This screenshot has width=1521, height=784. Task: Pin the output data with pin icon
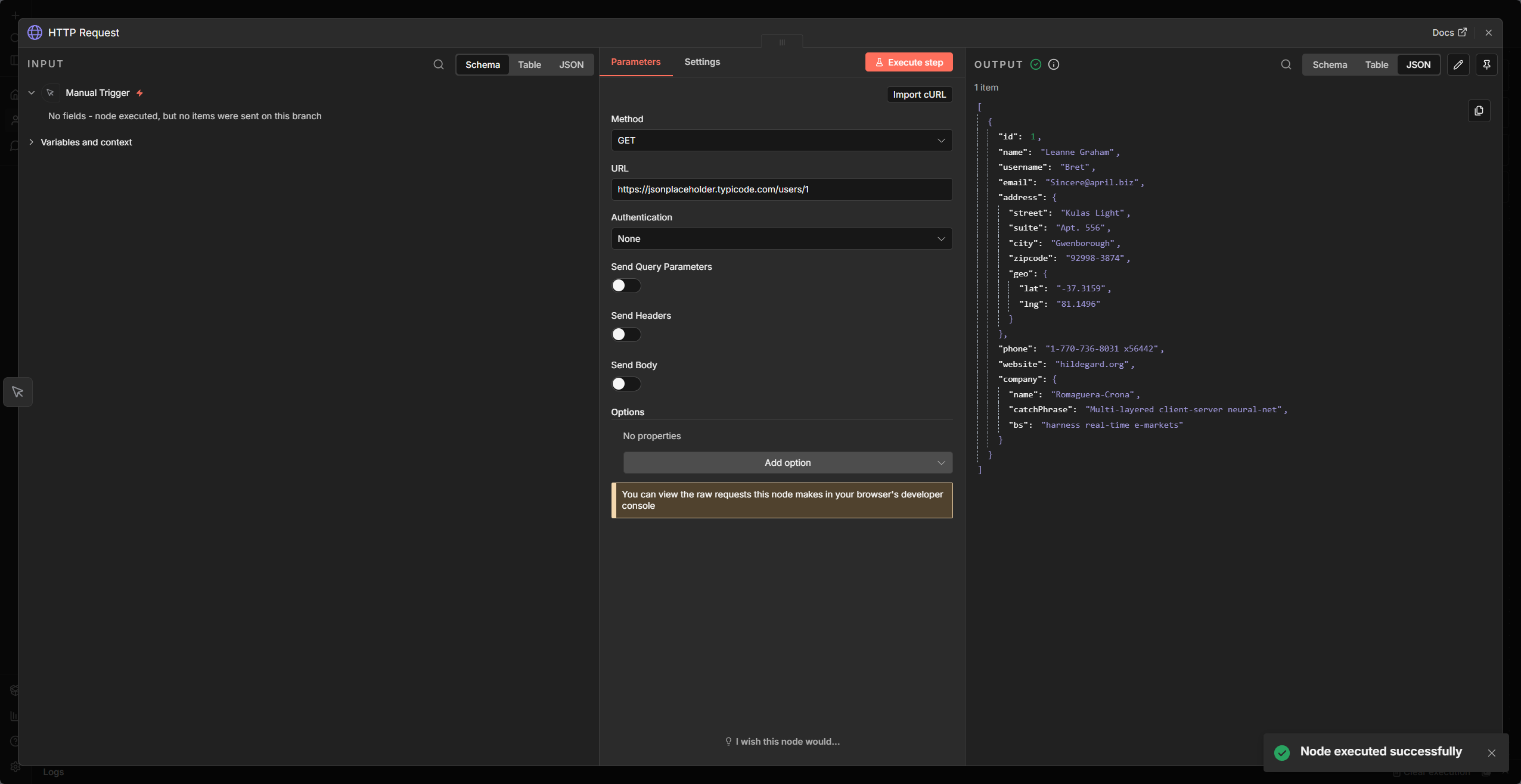(1486, 64)
